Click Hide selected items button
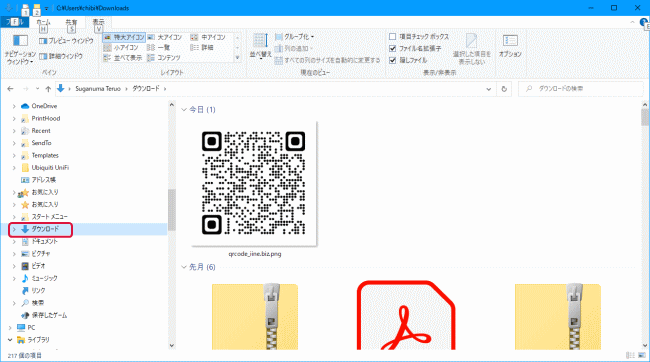This screenshot has width=650, height=362. tap(472, 49)
